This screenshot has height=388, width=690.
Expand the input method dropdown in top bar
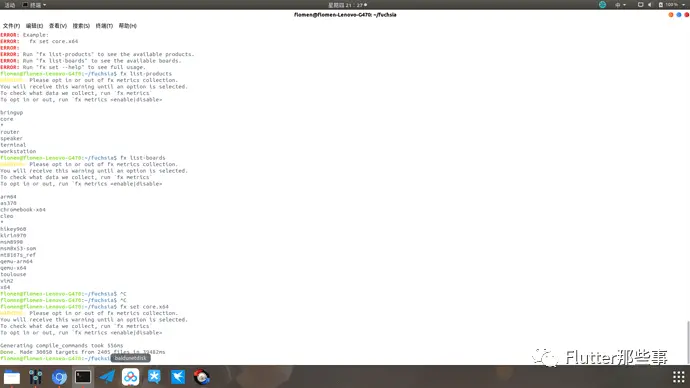(x=620, y=4)
